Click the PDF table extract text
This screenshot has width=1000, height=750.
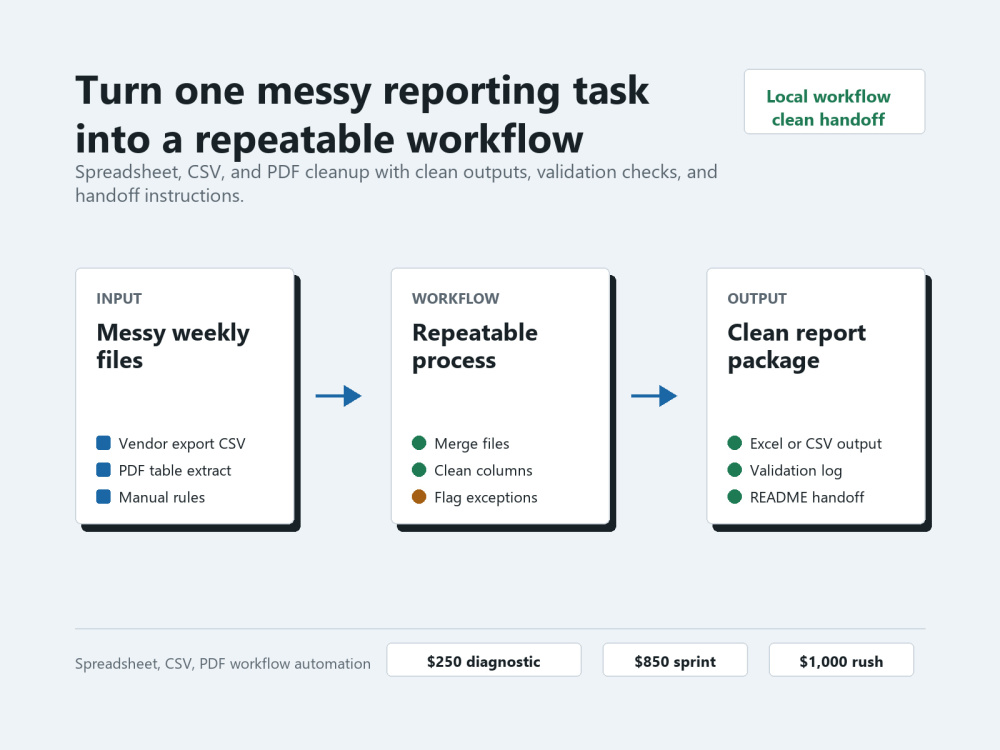[x=175, y=471]
